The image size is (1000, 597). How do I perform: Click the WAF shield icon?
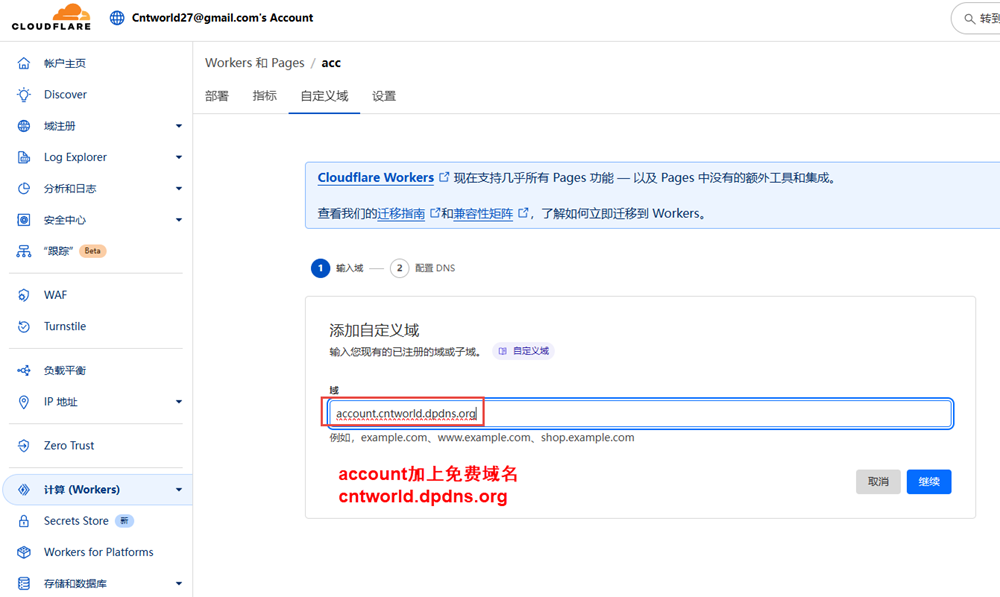coord(24,295)
